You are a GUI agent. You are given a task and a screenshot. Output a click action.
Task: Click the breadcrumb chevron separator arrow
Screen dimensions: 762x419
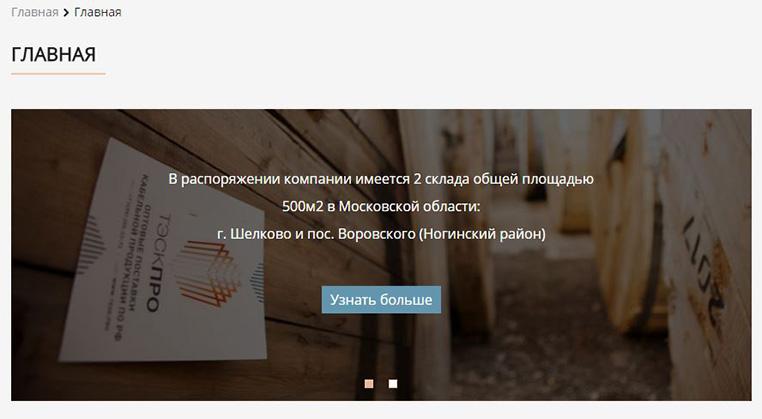pyautogui.click(x=66, y=13)
